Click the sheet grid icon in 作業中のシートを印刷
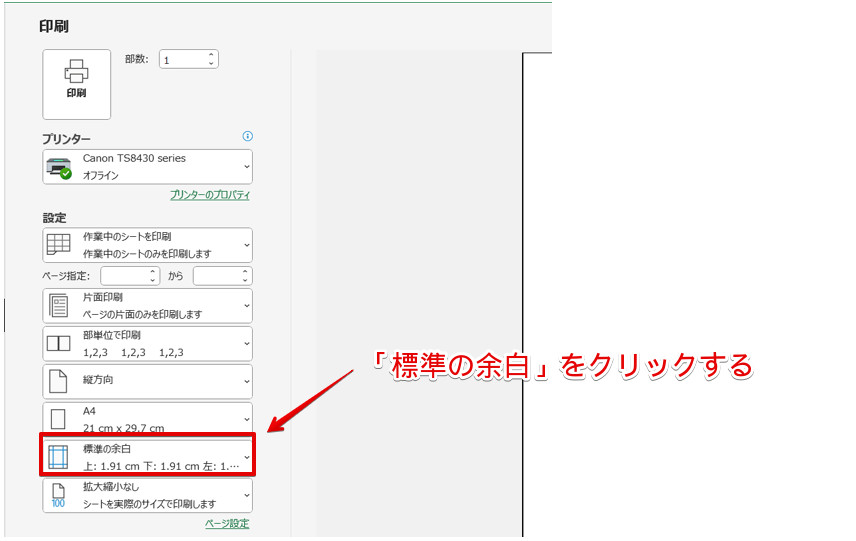Viewport: 856px width, 541px height. [x=58, y=245]
